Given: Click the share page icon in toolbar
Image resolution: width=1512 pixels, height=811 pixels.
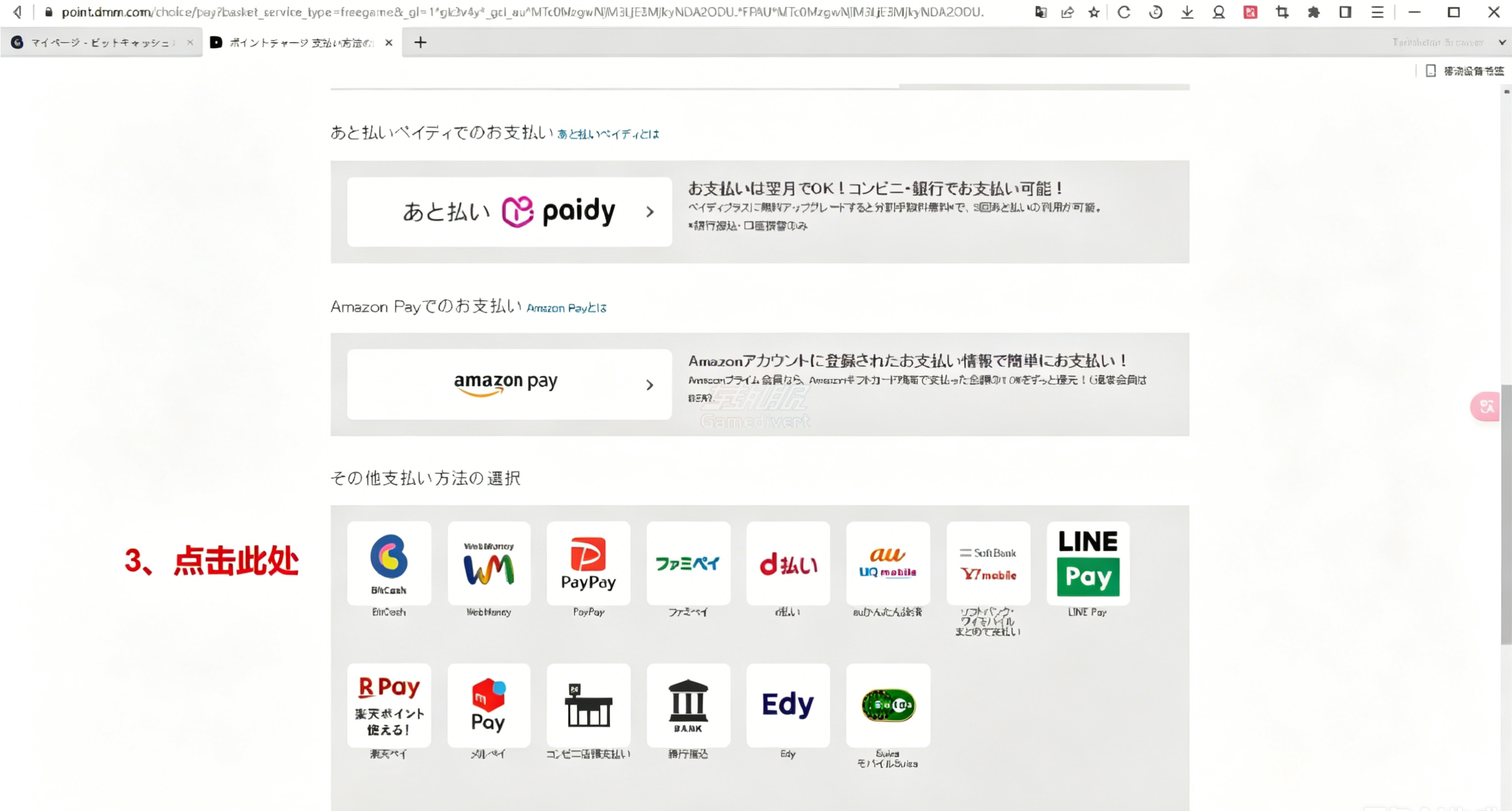Looking at the screenshot, I should click(1067, 12).
